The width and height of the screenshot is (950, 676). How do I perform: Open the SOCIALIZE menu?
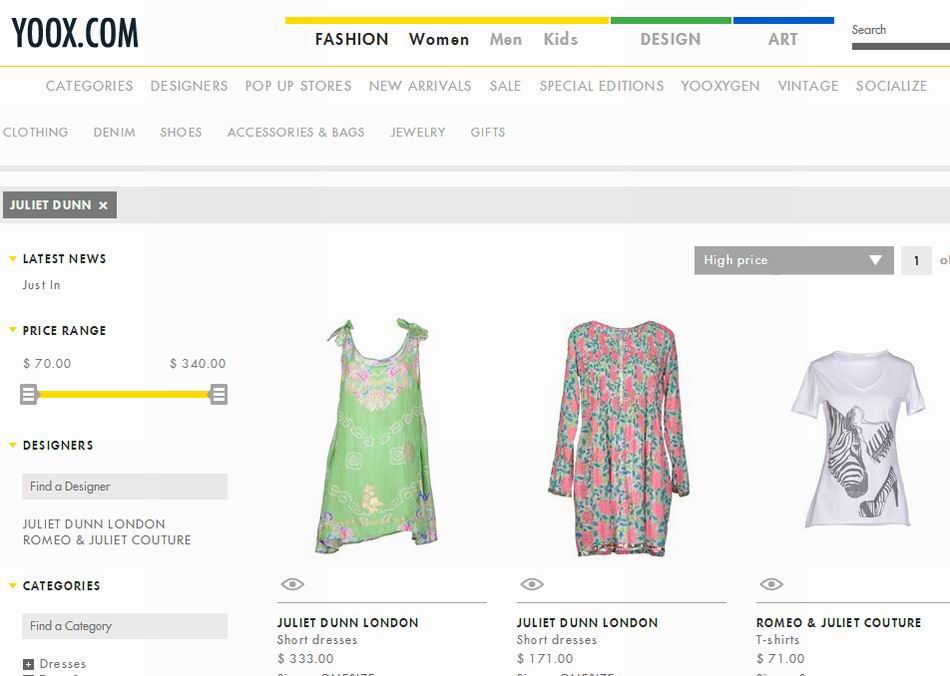point(891,86)
